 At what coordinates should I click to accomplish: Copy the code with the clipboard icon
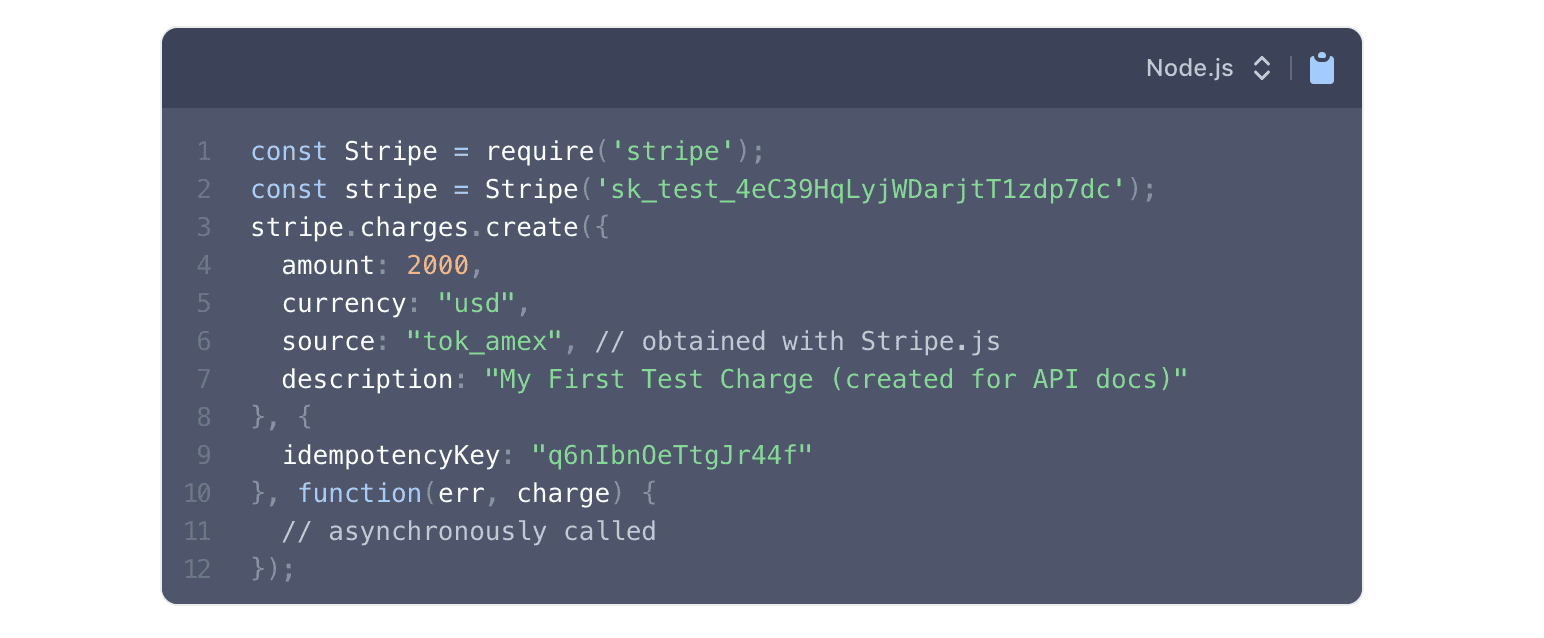[1321, 68]
